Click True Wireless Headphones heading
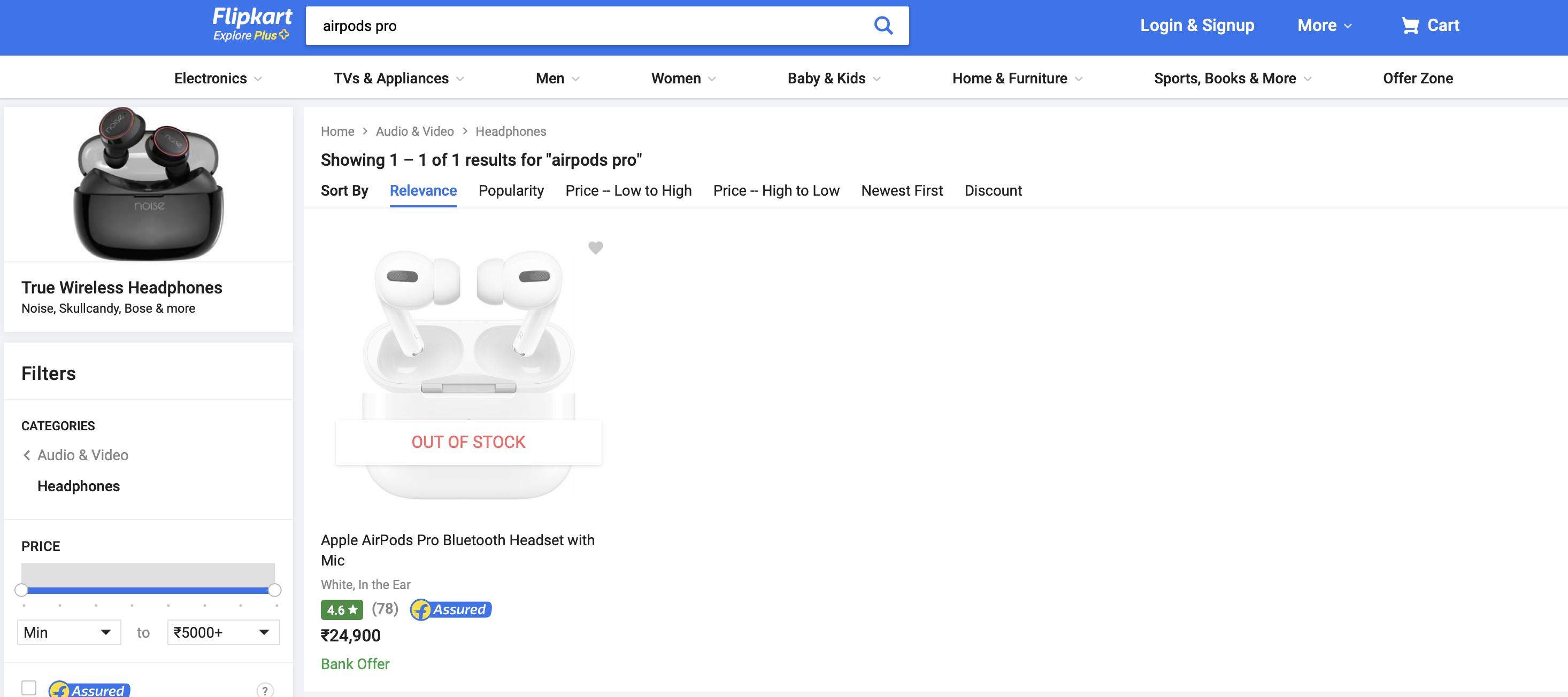The width and height of the screenshot is (1568, 697). tap(122, 287)
